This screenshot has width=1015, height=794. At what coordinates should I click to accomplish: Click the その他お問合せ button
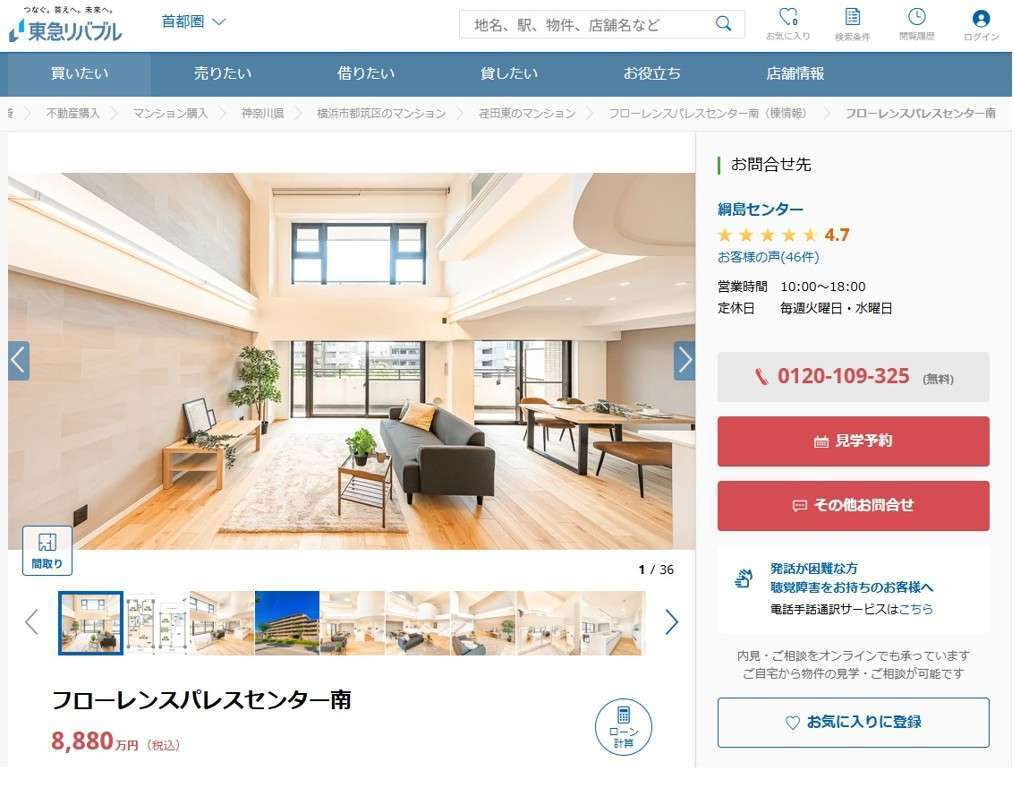pos(853,505)
